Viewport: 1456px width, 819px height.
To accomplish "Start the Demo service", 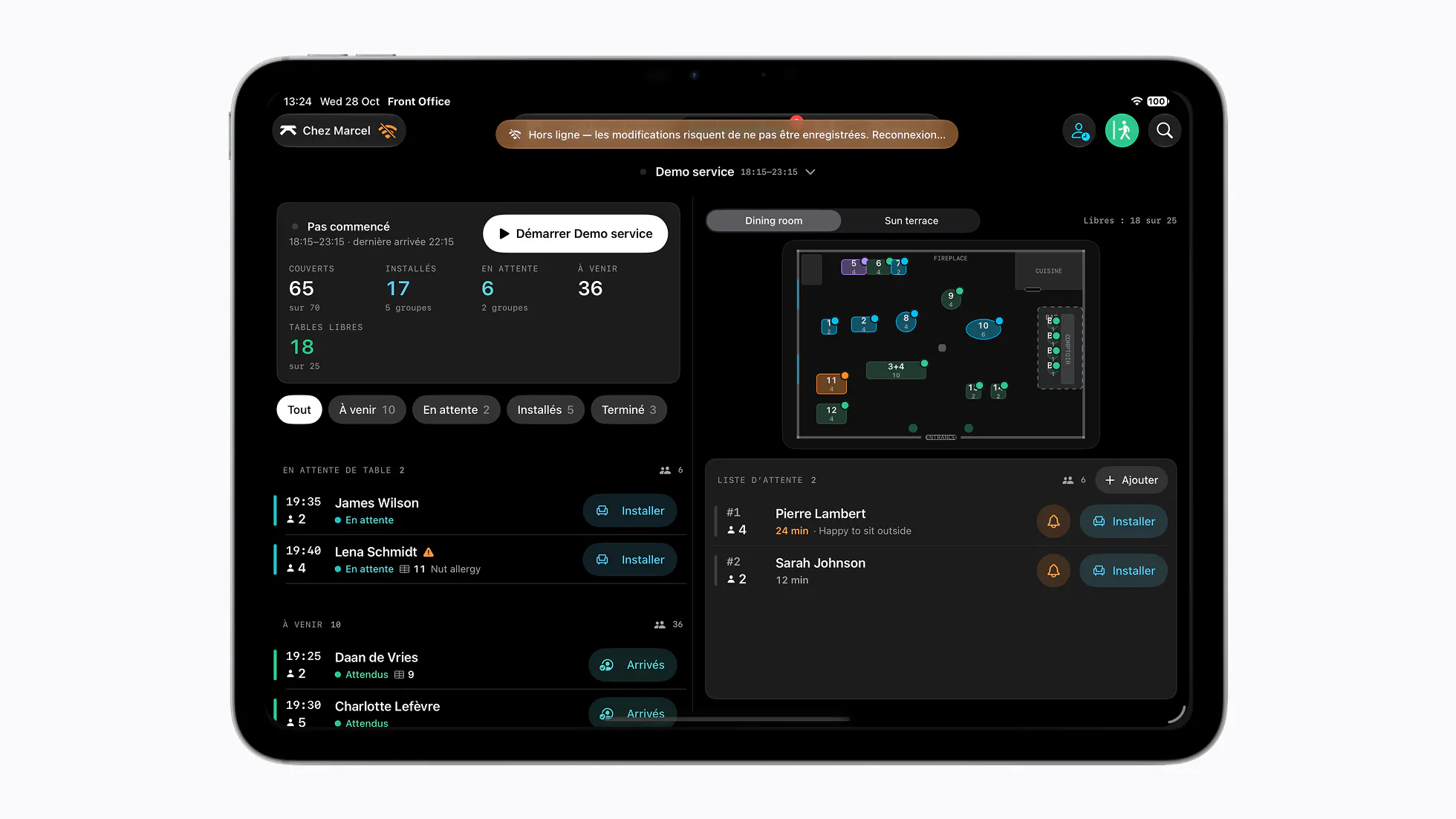I will click(575, 233).
